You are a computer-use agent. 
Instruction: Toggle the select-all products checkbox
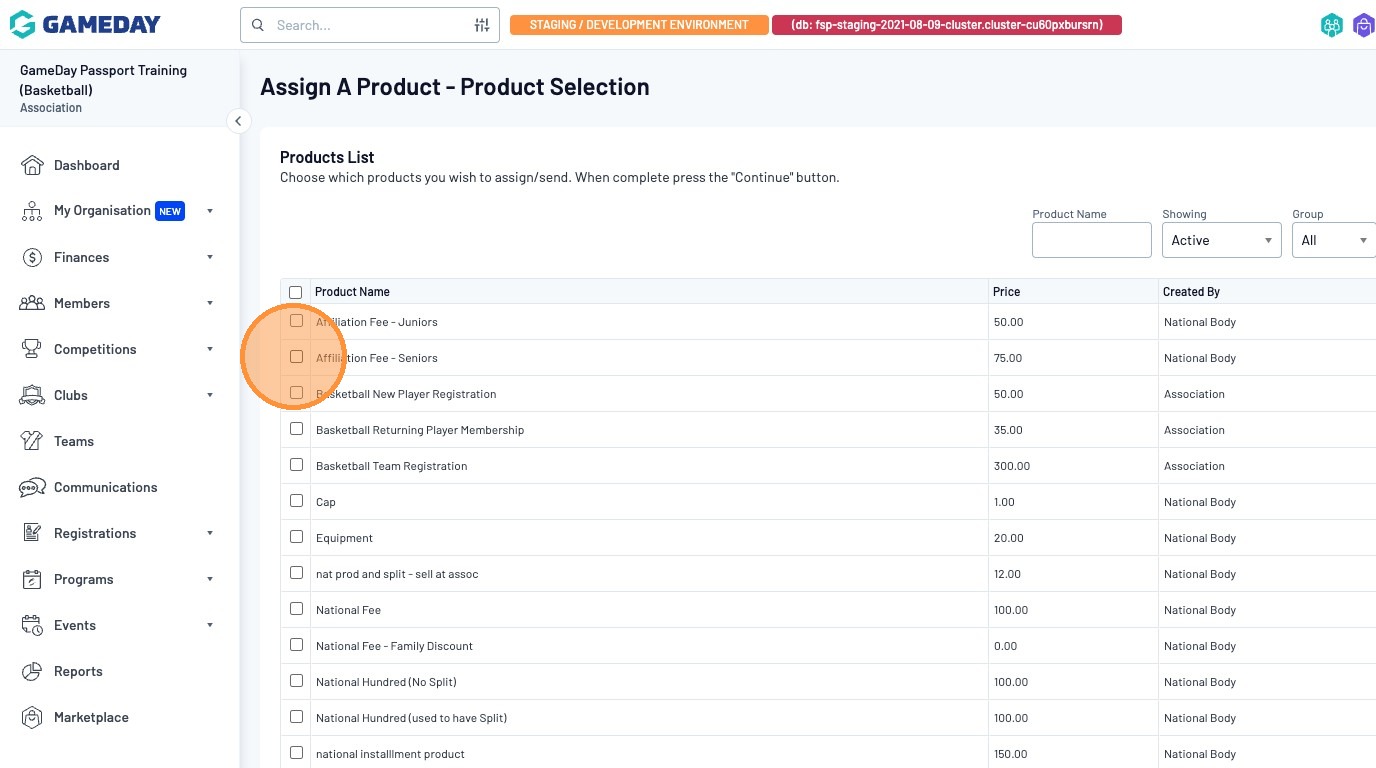295,292
